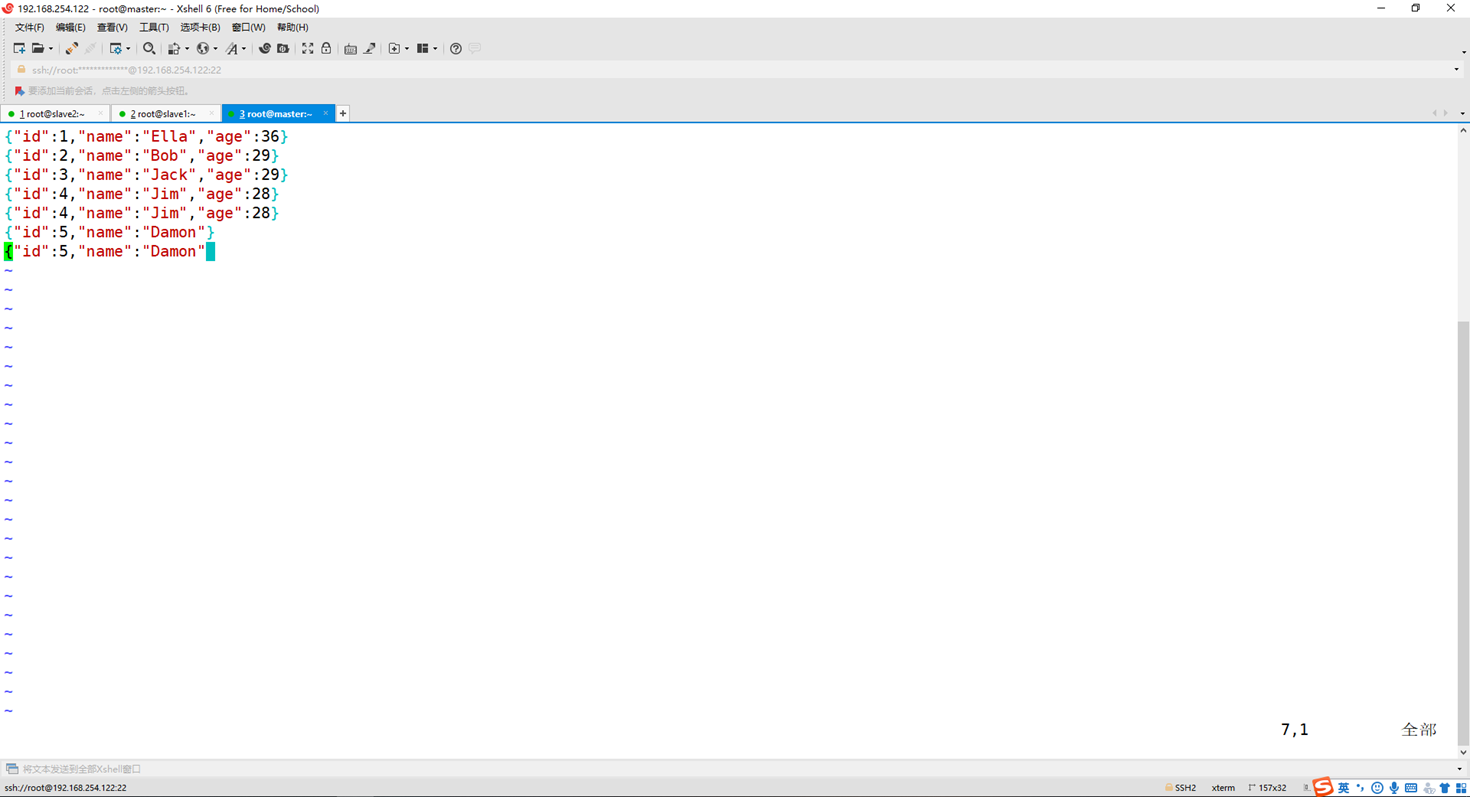Click the Full screen icon

click(308, 48)
